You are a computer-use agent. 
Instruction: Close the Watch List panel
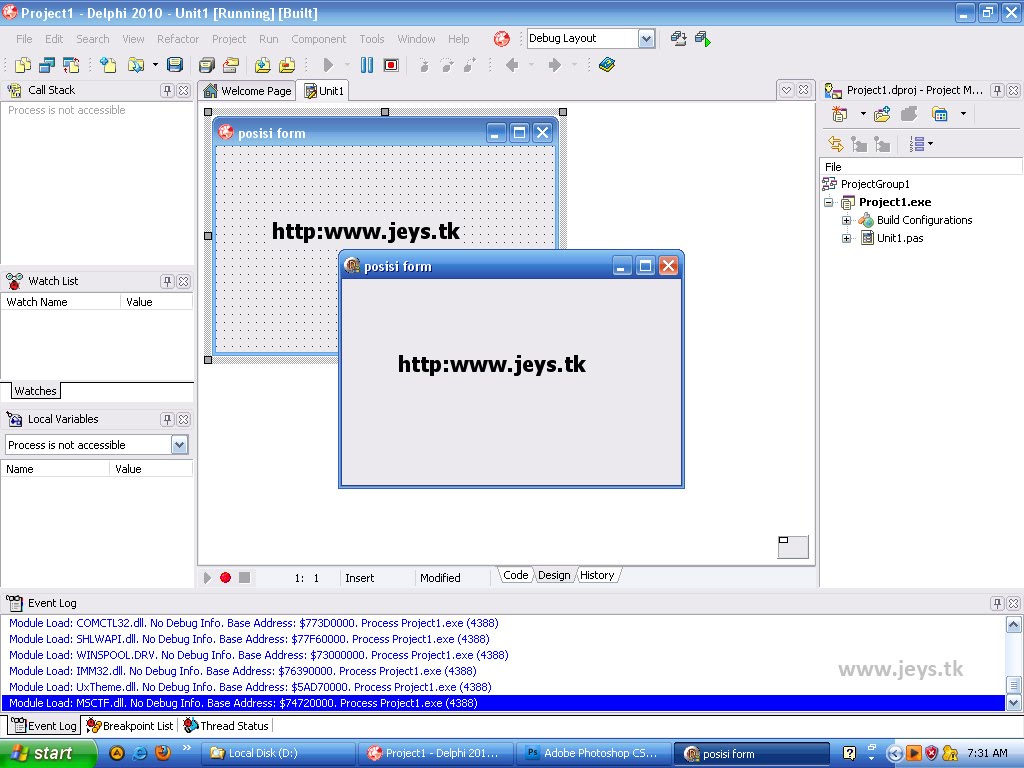(x=184, y=281)
